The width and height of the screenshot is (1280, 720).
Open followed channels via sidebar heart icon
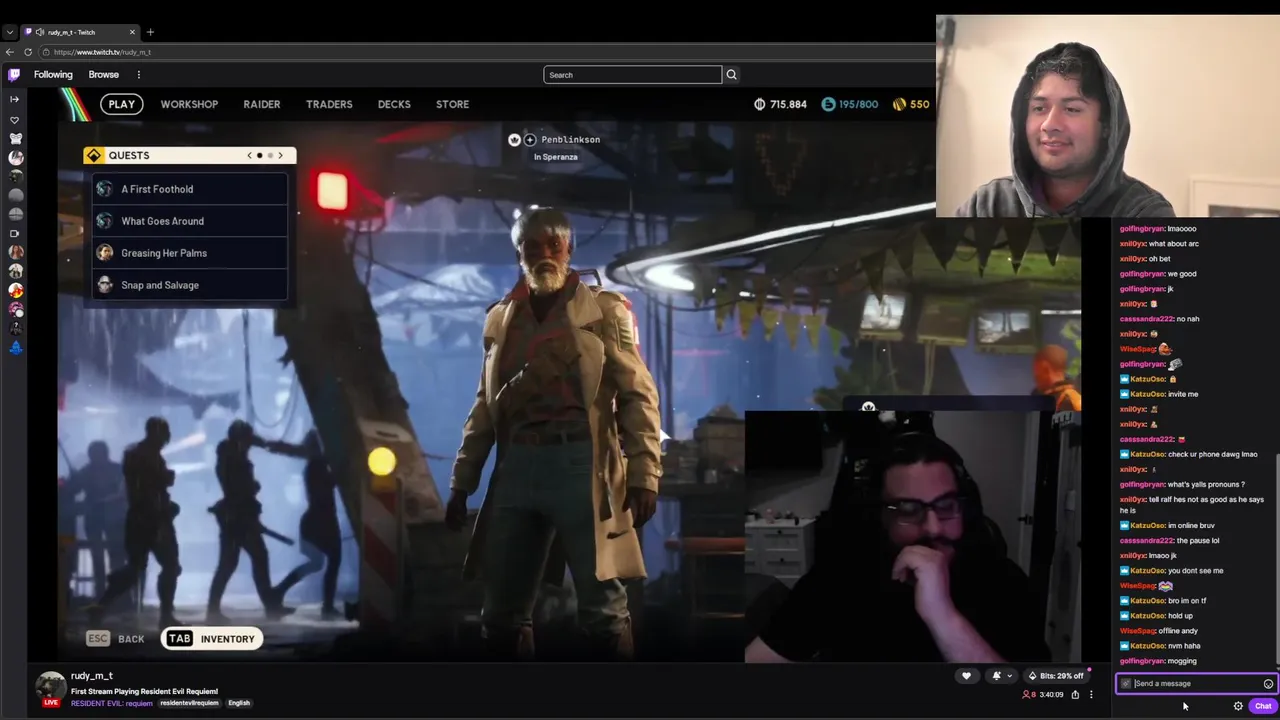pos(14,120)
